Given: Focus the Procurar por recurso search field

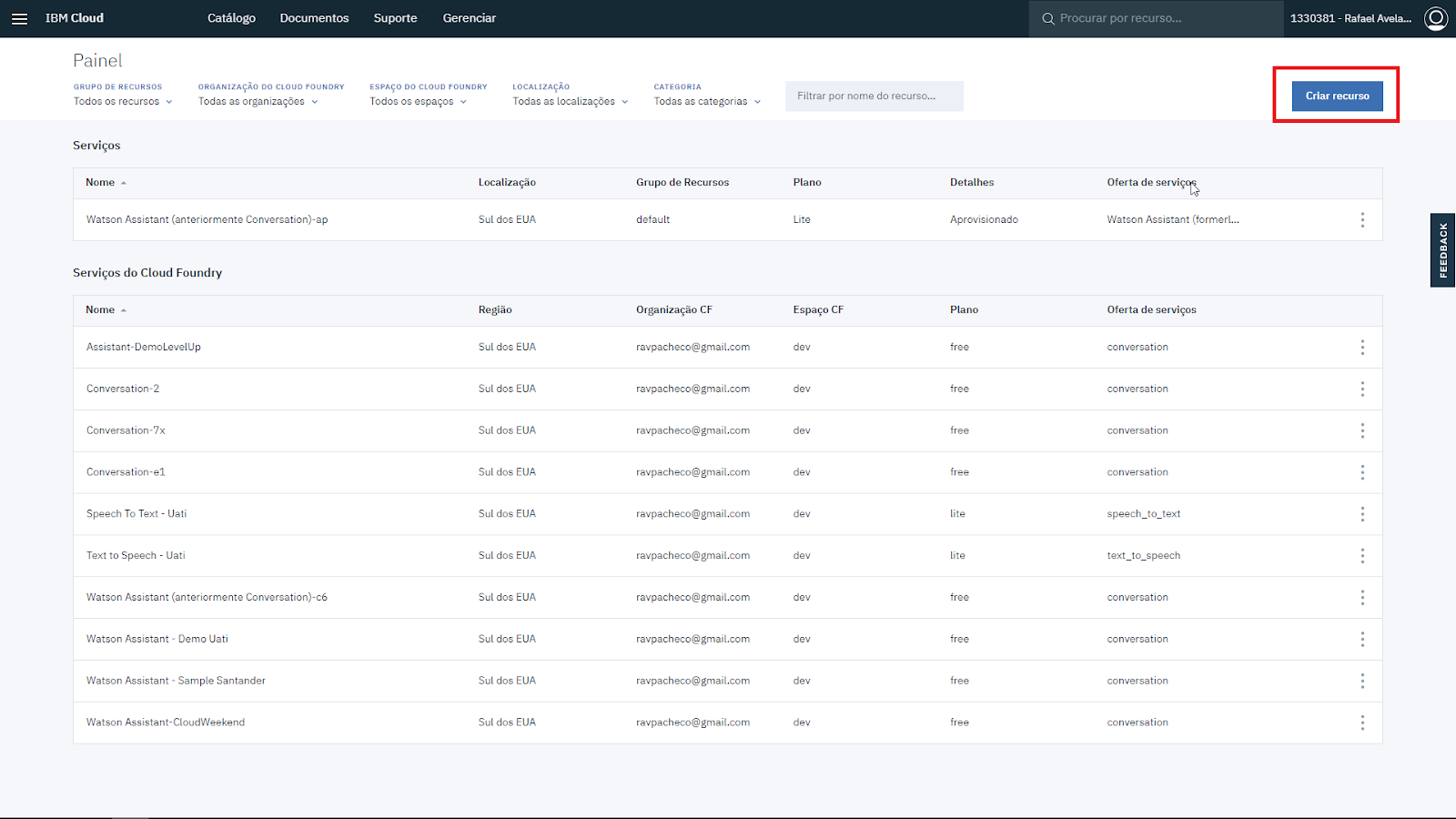Looking at the screenshot, I should tap(1156, 18).
